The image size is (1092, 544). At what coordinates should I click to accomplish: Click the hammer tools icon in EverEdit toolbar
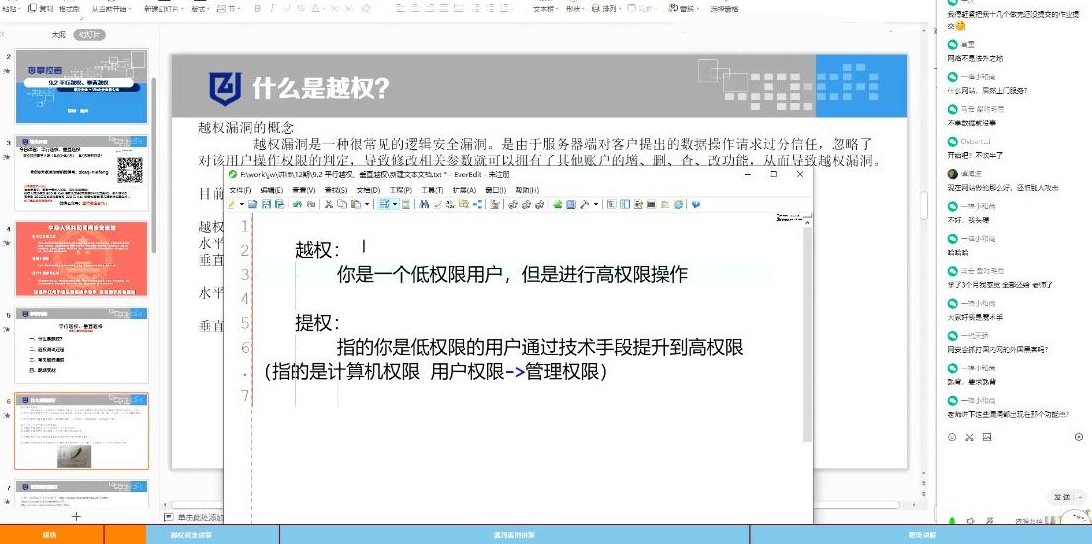pyautogui.click(x=585, y=204)
